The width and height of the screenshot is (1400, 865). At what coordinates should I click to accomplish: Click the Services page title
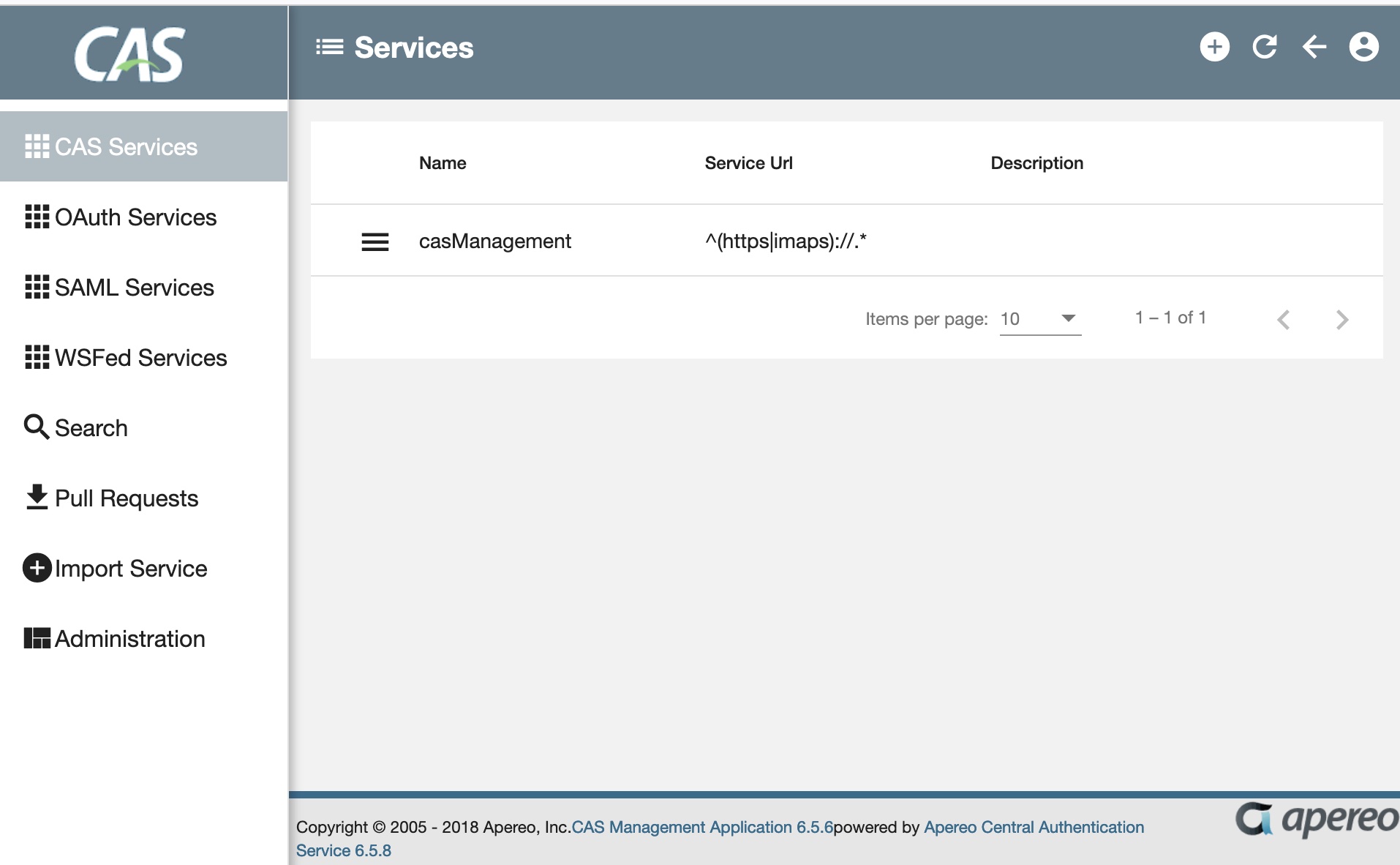pyautogui.click(x=414, y=48)
